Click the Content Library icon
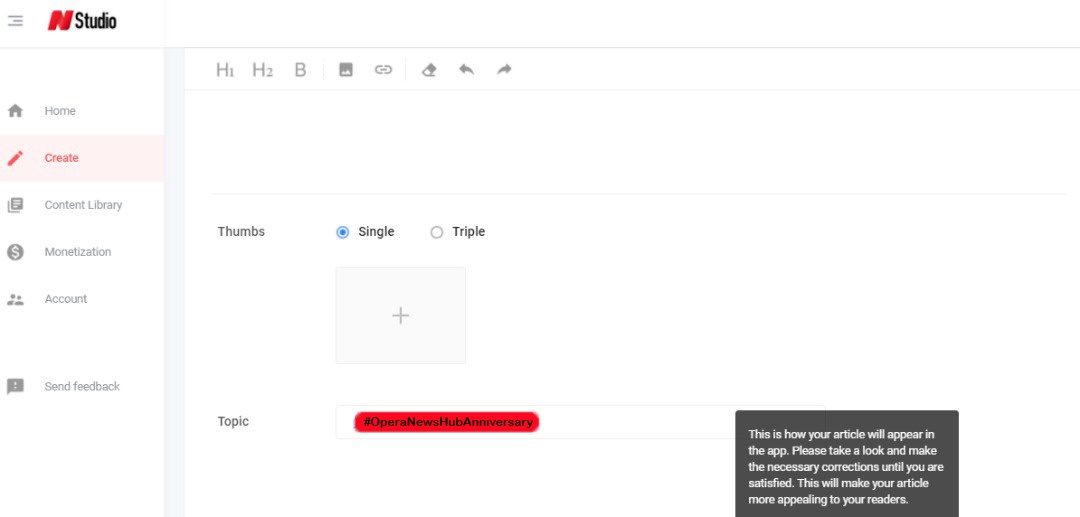The width and height of the screenshot is (1080, 517). pyautogui.click(x=15, y=205)
